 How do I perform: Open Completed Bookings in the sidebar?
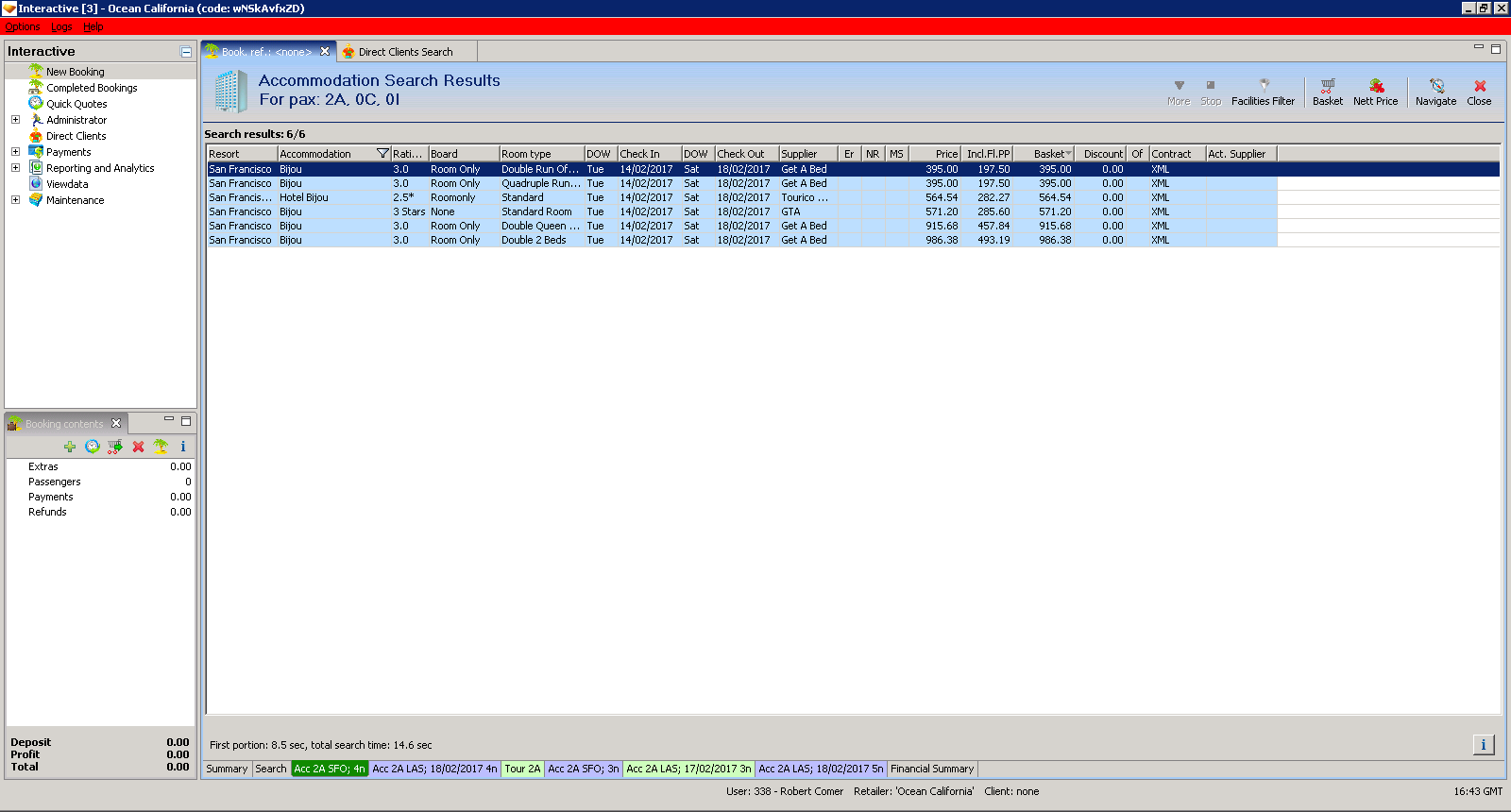[92, 88]
